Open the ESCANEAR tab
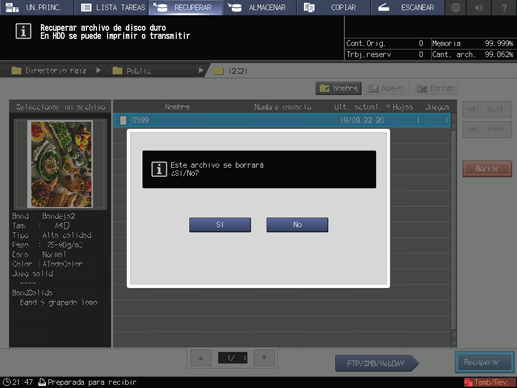Image resolution: width=517 pixels, height=388 pixels. tap(408, 7)
